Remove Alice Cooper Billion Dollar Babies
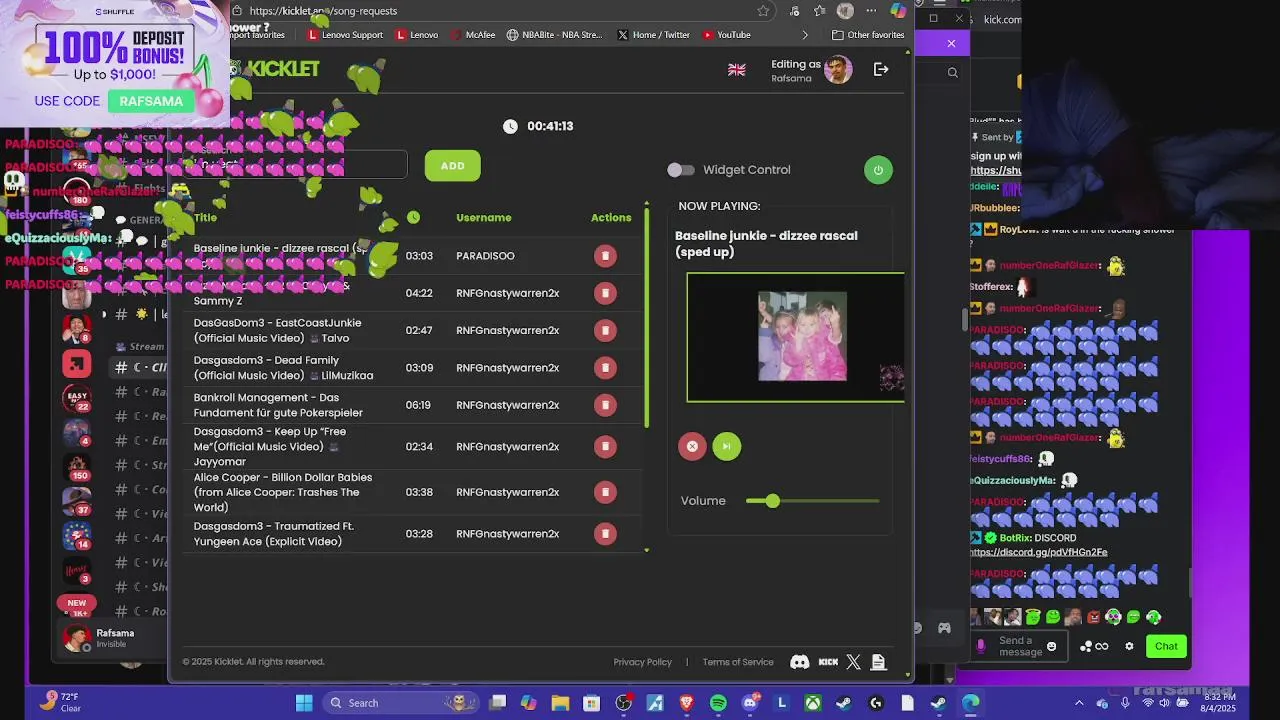1280x720 pixels. [x=605, y=492]
